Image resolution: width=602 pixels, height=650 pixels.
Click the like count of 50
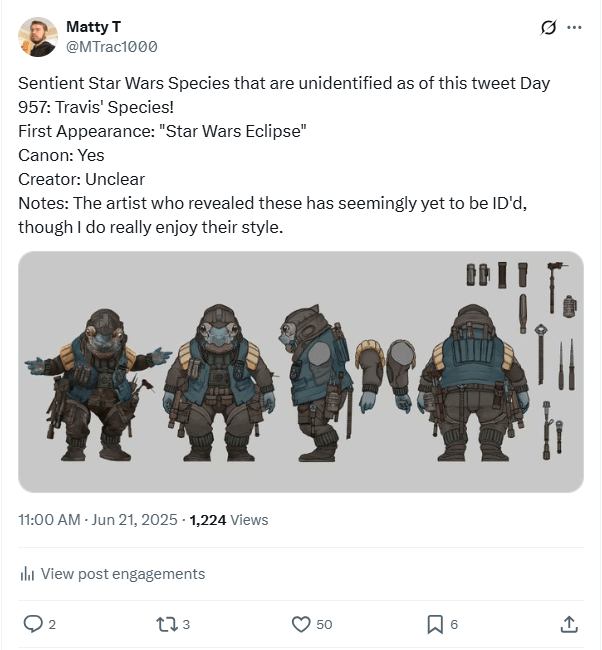[324, 625]
